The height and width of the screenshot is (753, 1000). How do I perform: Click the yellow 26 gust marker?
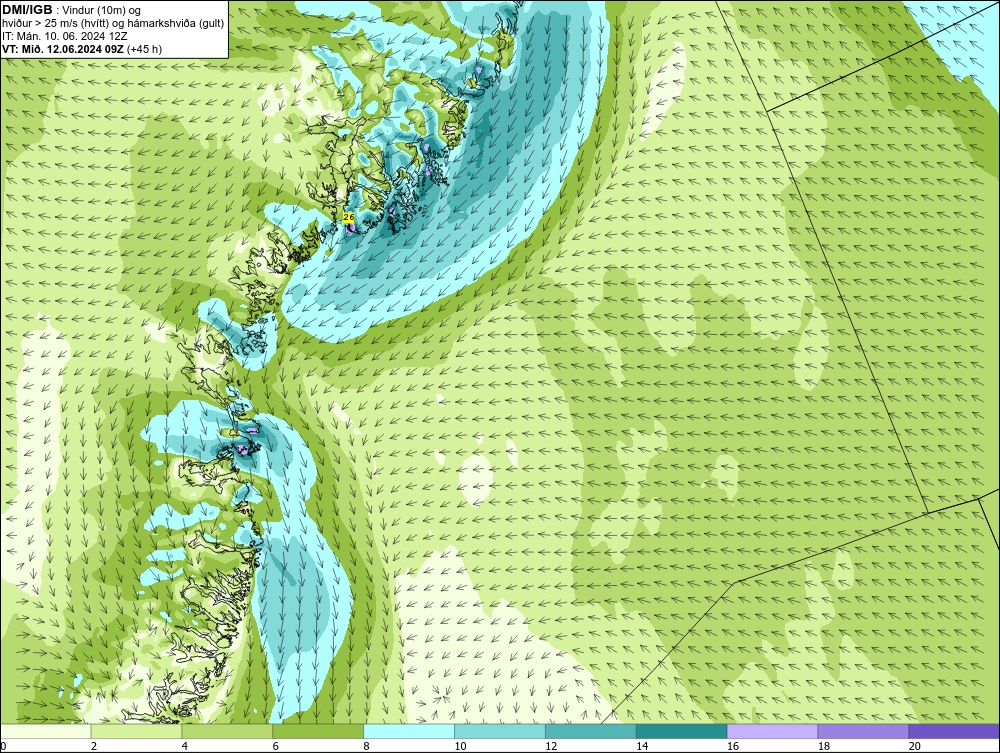[349, 217]
